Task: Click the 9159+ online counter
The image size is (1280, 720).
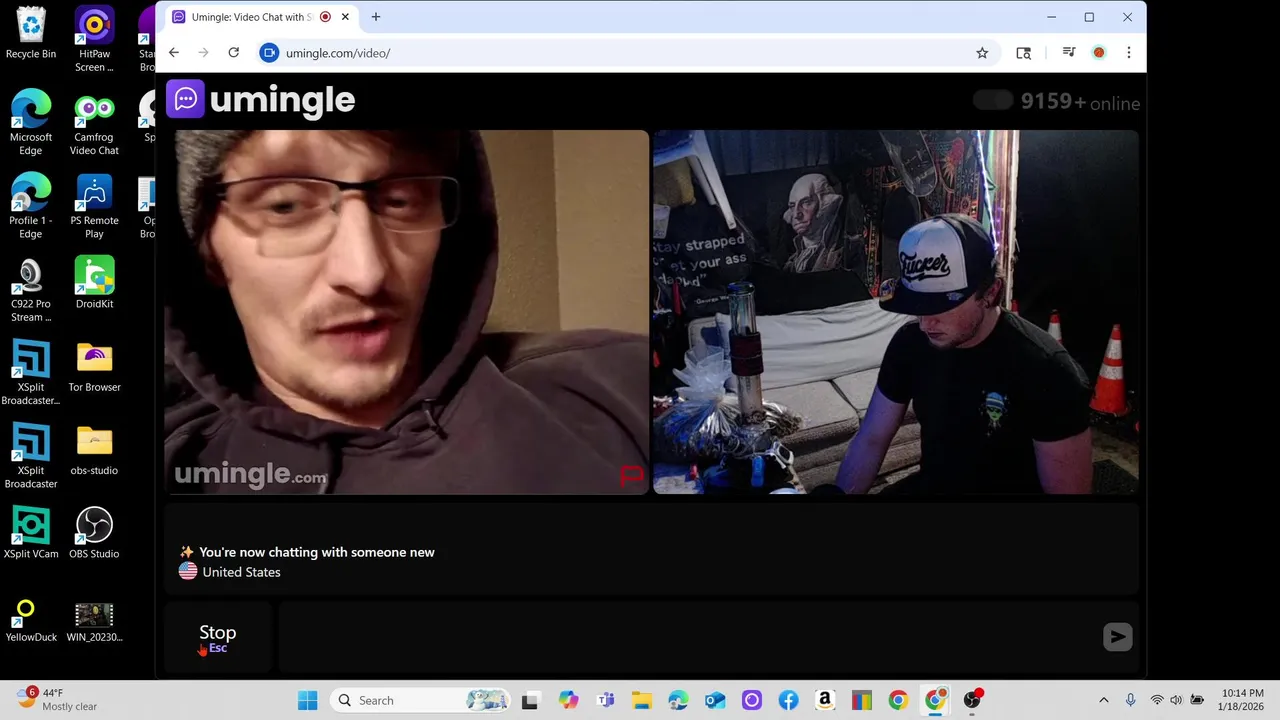Action: pos(1080,102)
